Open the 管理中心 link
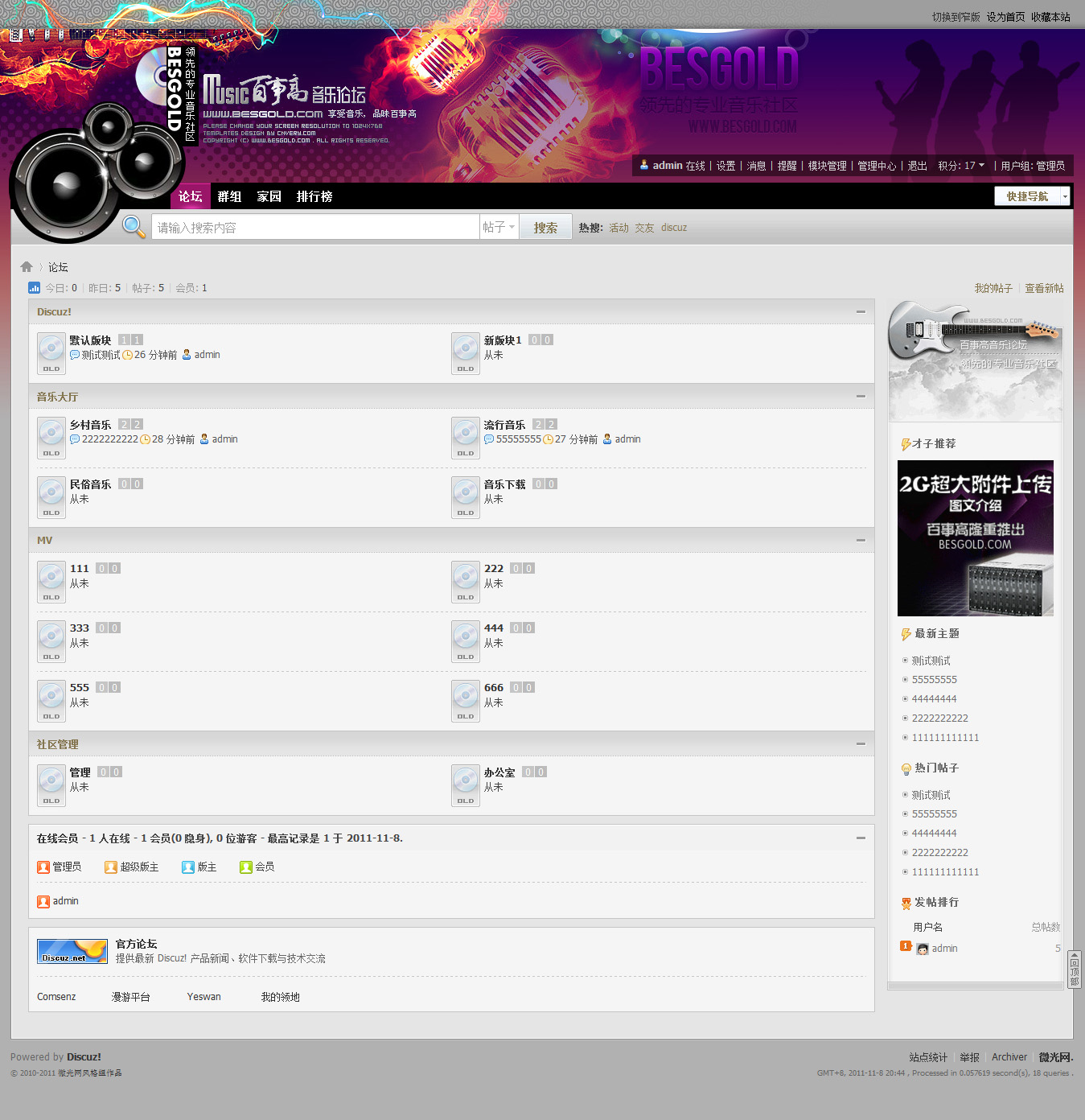Image resolution: width=1085 pixels, height=1120 pixels. (877, 166)
